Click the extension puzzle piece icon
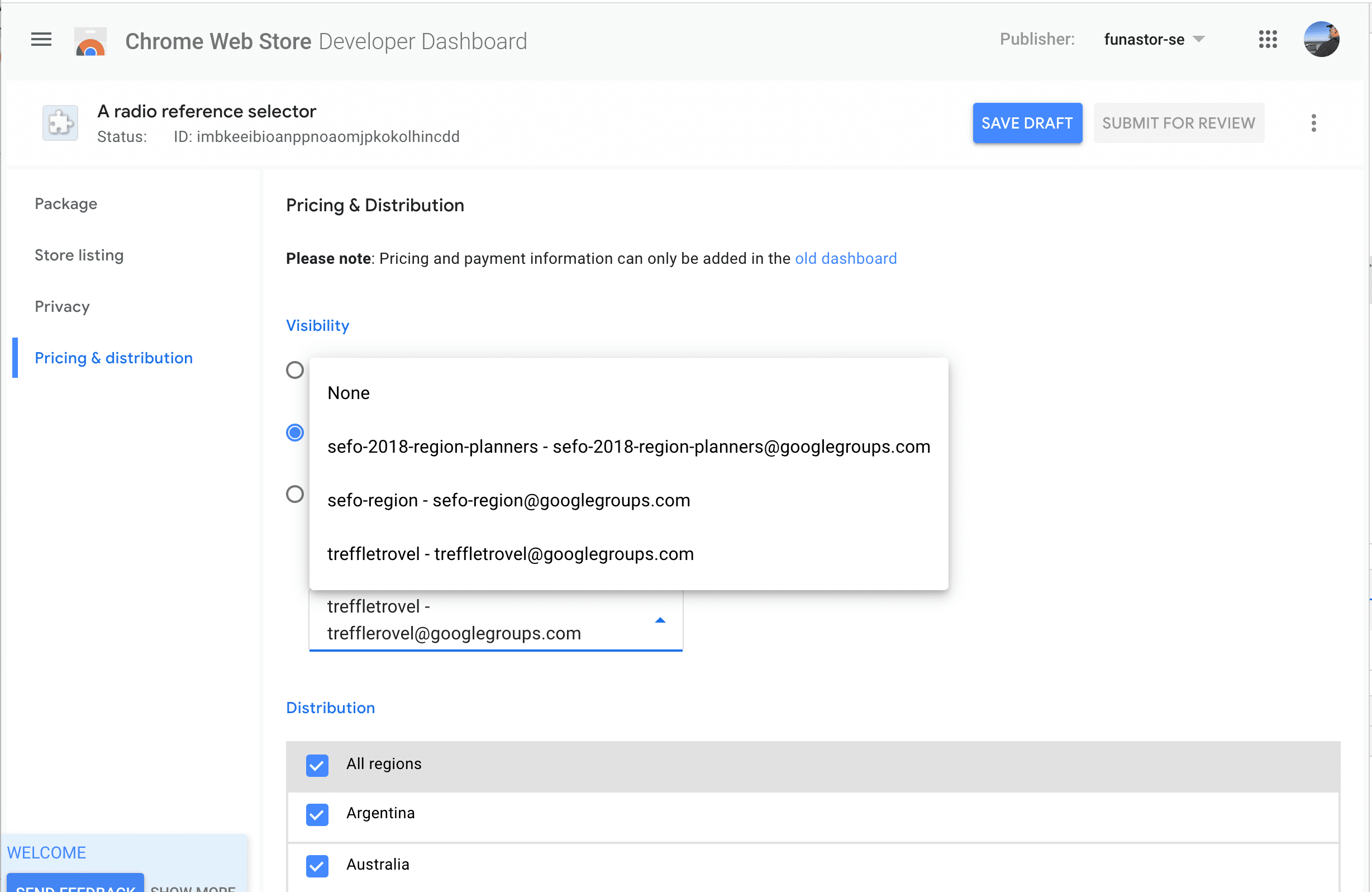Screen dimensions: 1372x892 tap(60, 121)
